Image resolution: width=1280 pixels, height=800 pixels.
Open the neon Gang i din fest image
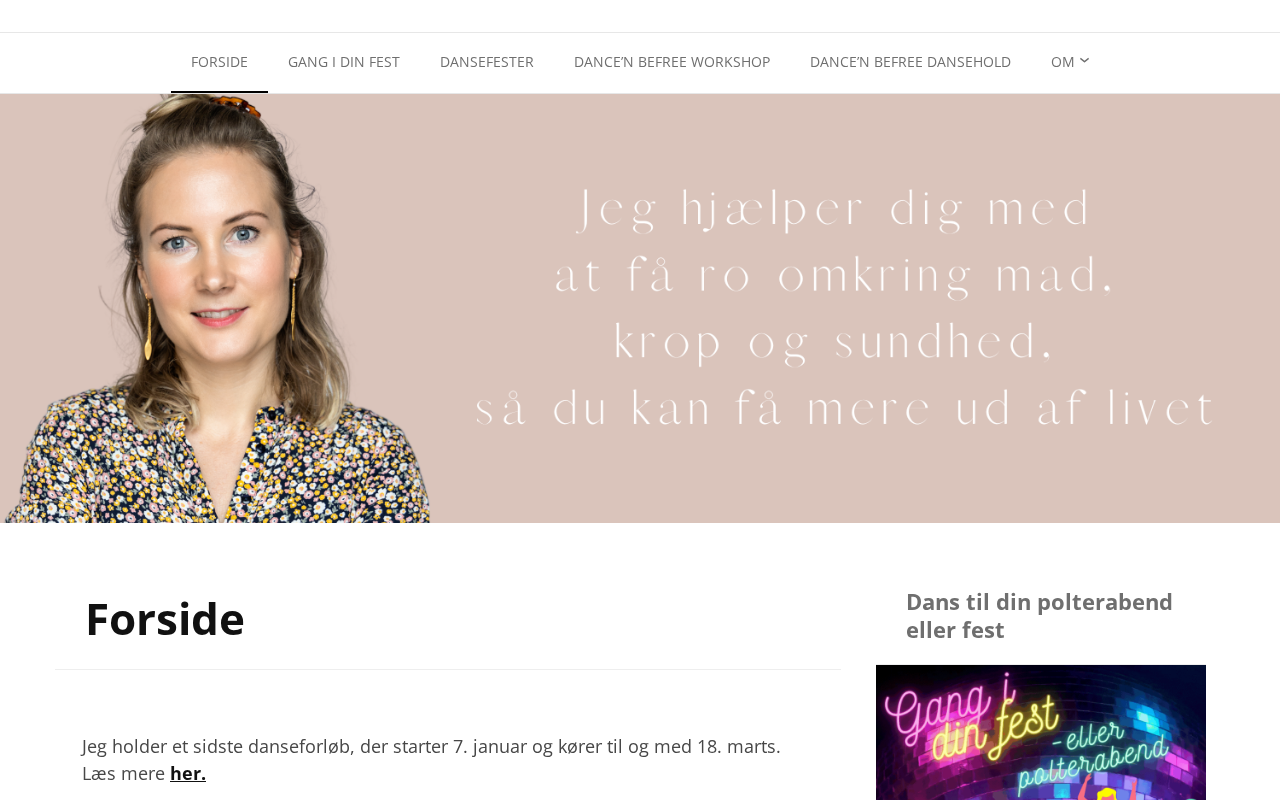[1041, 732]
